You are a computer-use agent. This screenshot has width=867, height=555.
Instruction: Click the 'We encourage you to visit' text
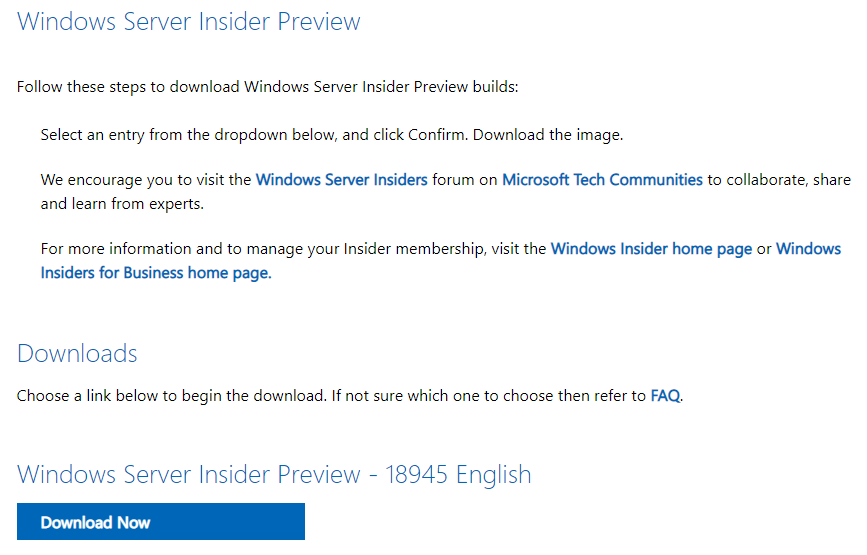[146, 180]
